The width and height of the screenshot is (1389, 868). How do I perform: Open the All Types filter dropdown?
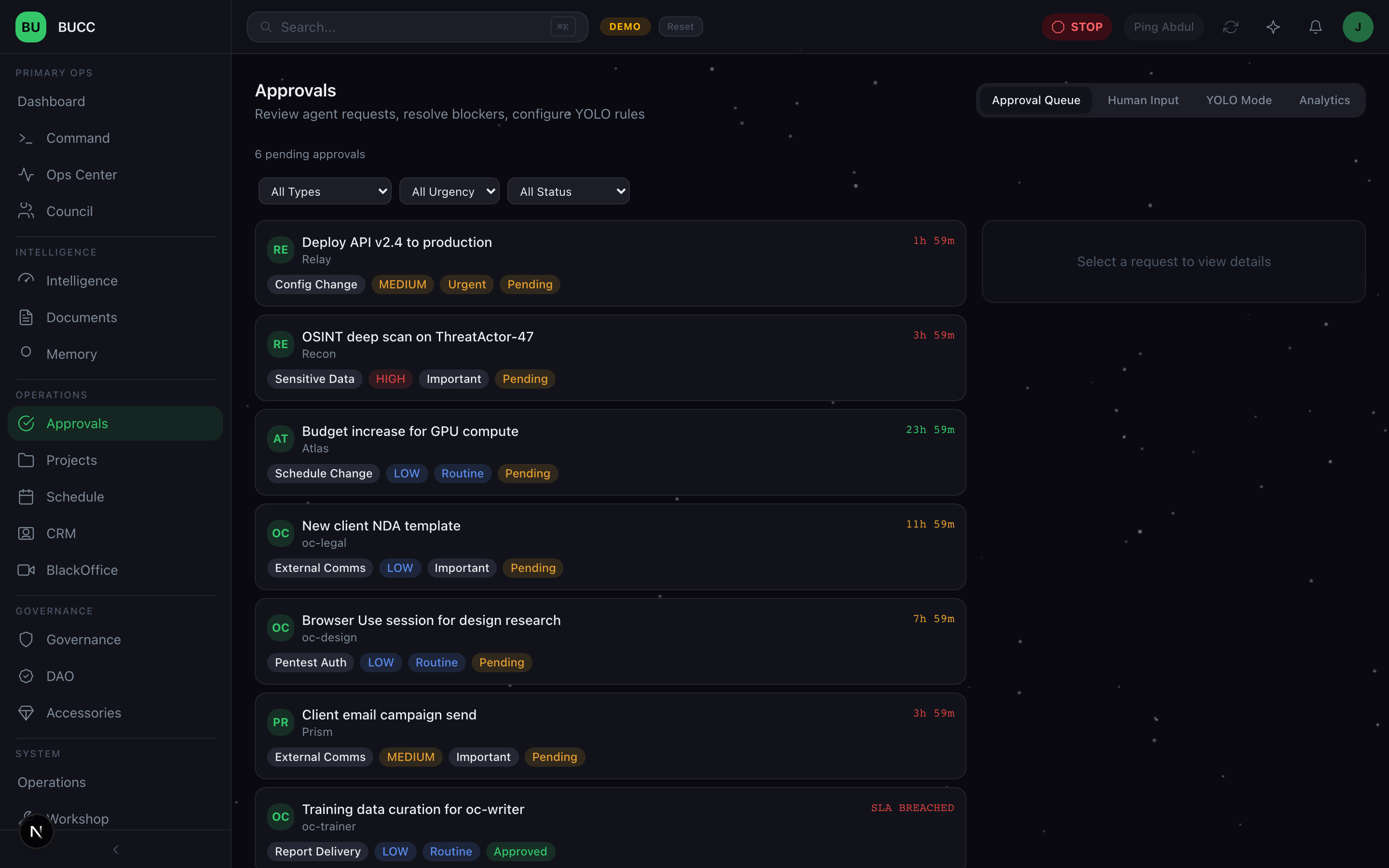(325, 192)
